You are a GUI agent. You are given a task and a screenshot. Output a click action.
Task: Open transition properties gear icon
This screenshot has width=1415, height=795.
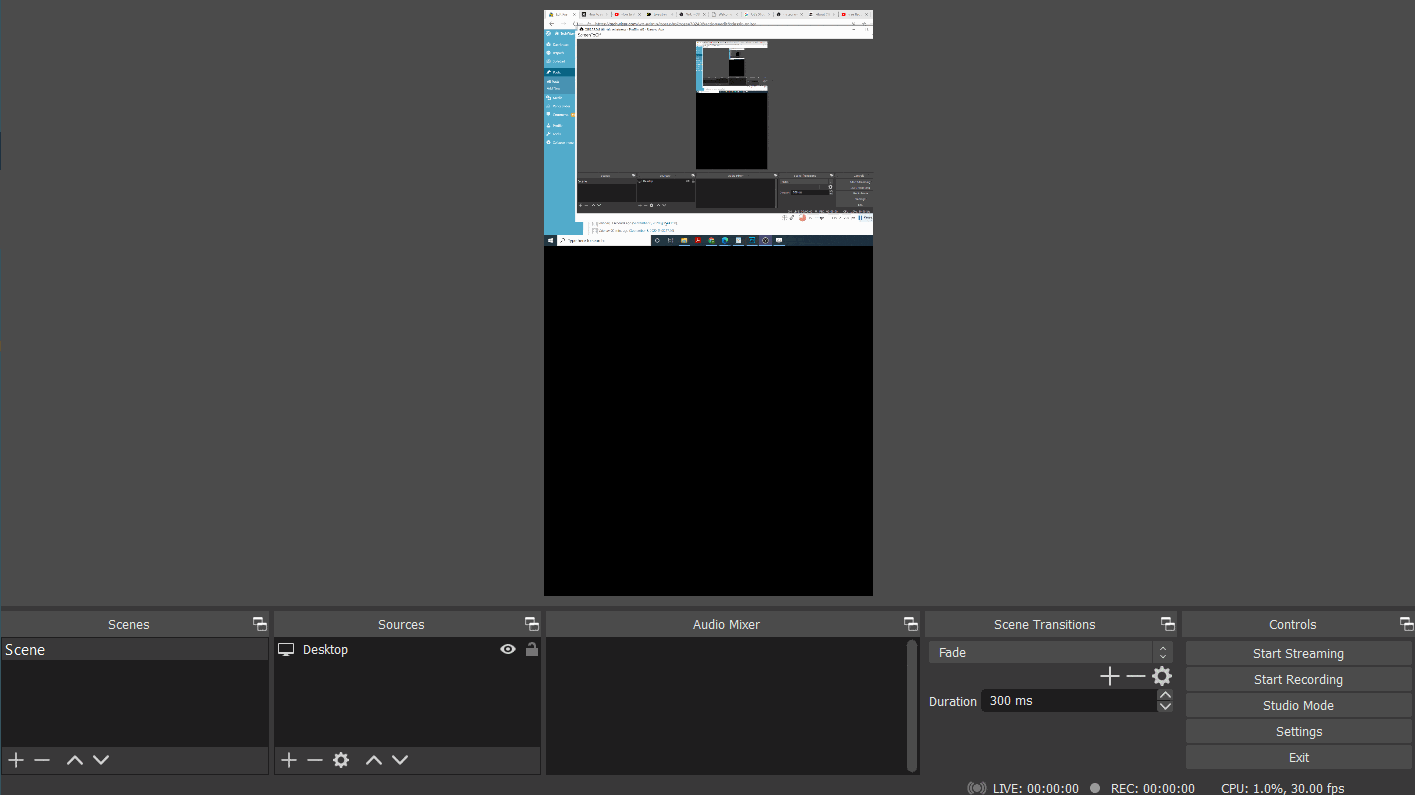pos(1161,677)
